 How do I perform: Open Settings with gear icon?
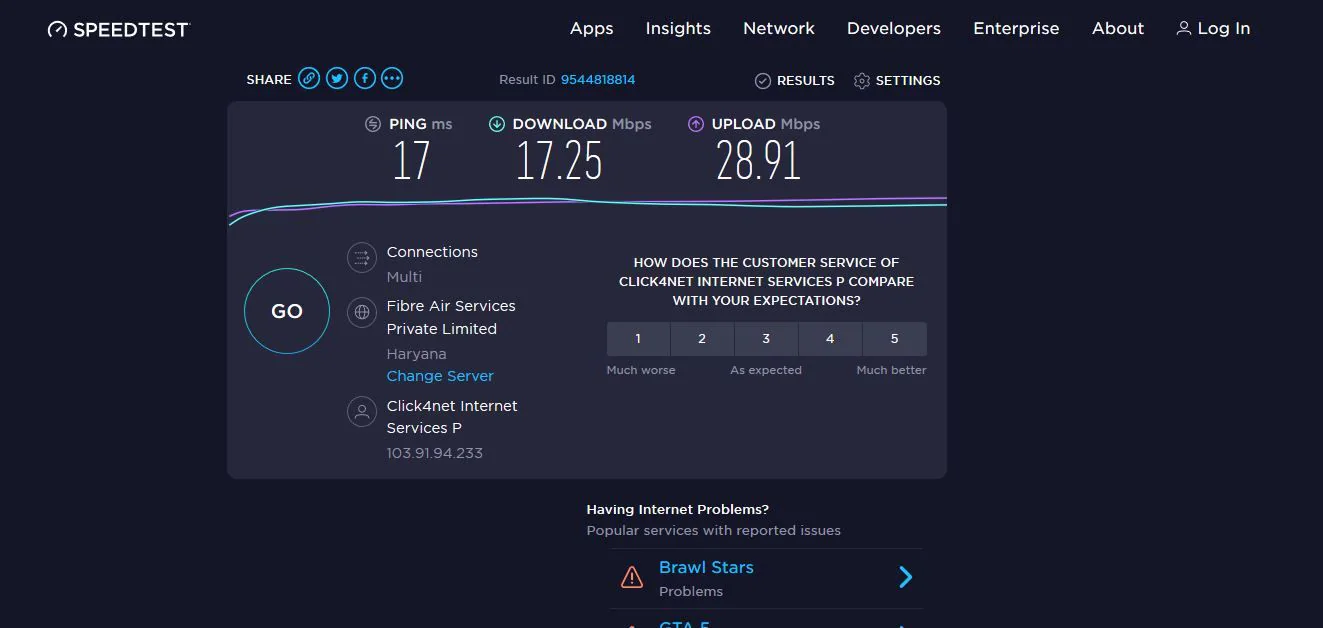coord(897,80)
